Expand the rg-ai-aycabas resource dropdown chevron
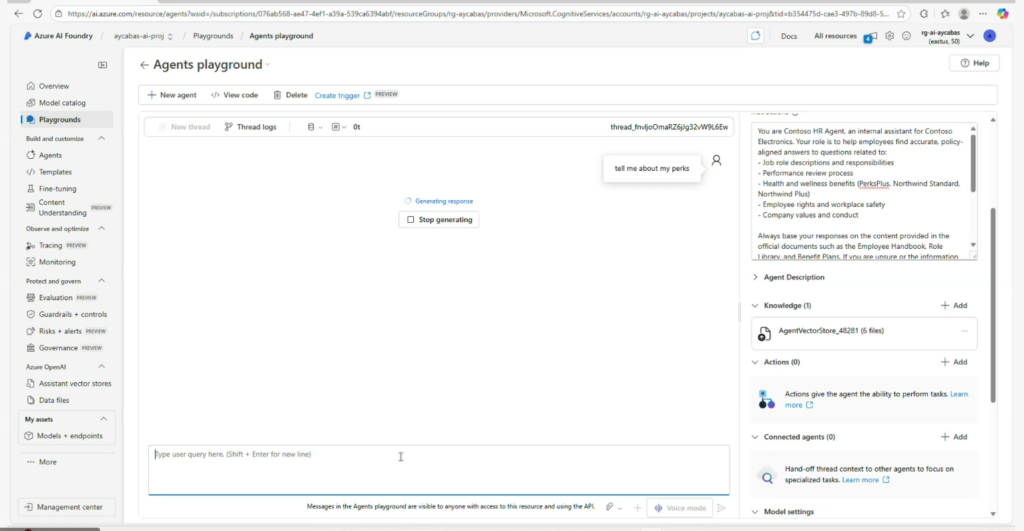 (x=970, y=36)
